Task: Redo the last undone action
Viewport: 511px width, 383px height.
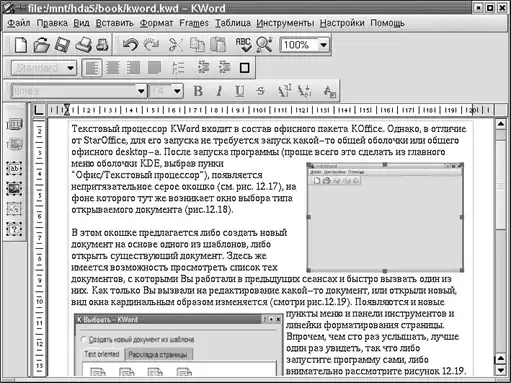Action: (x=151, y=45)
